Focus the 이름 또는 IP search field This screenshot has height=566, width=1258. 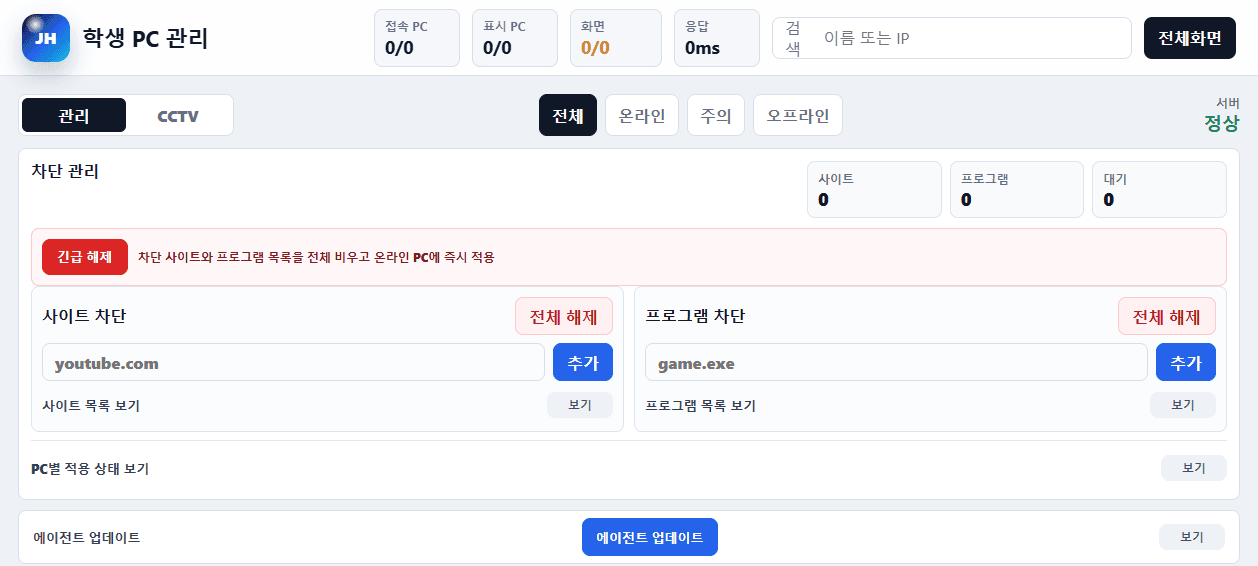click(951, 38)
